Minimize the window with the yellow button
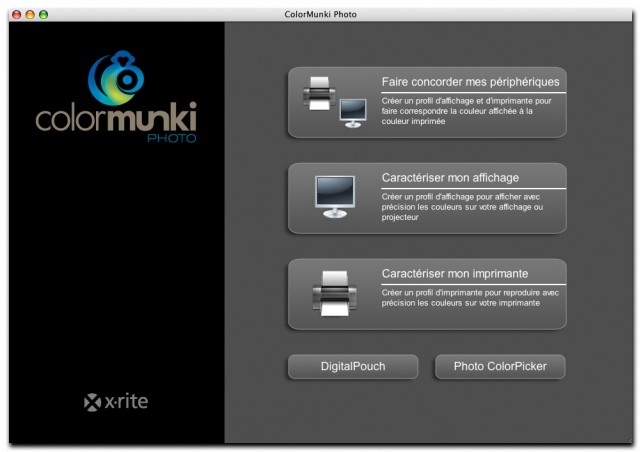Viewport: 641px width, 452px height. [30, 15]
